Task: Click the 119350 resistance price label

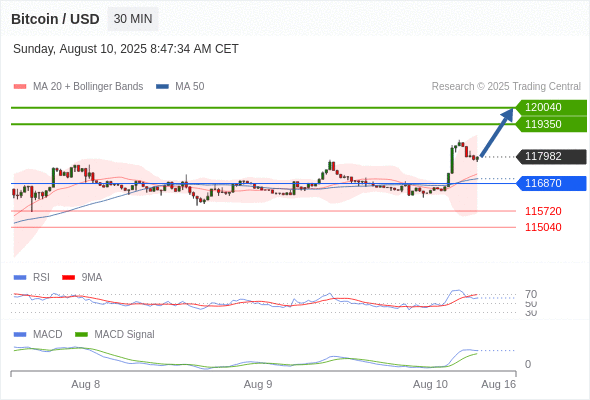Action: point(551,124)
